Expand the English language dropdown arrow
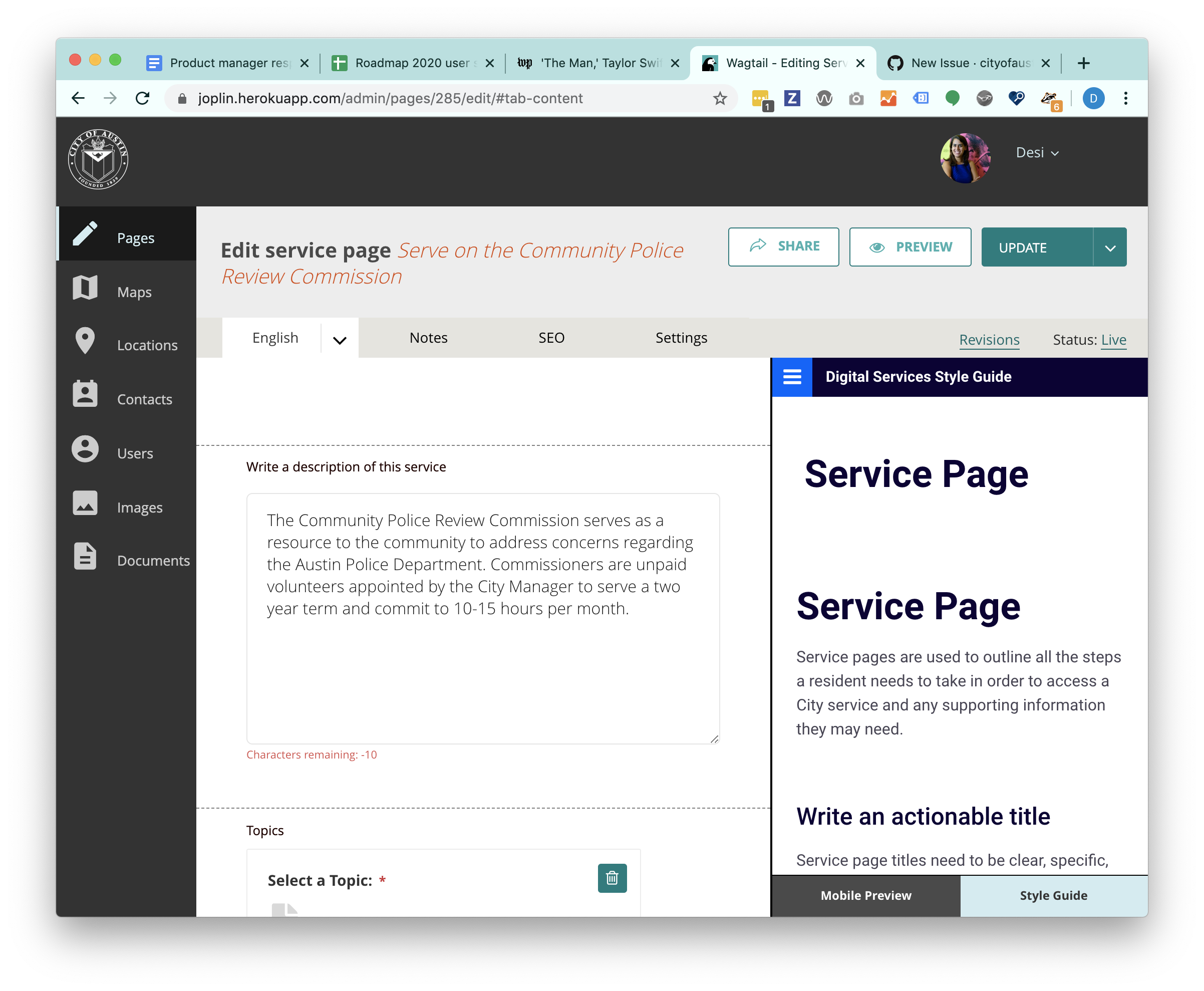Screen dimensions: 1204x991 pos(340,340)
